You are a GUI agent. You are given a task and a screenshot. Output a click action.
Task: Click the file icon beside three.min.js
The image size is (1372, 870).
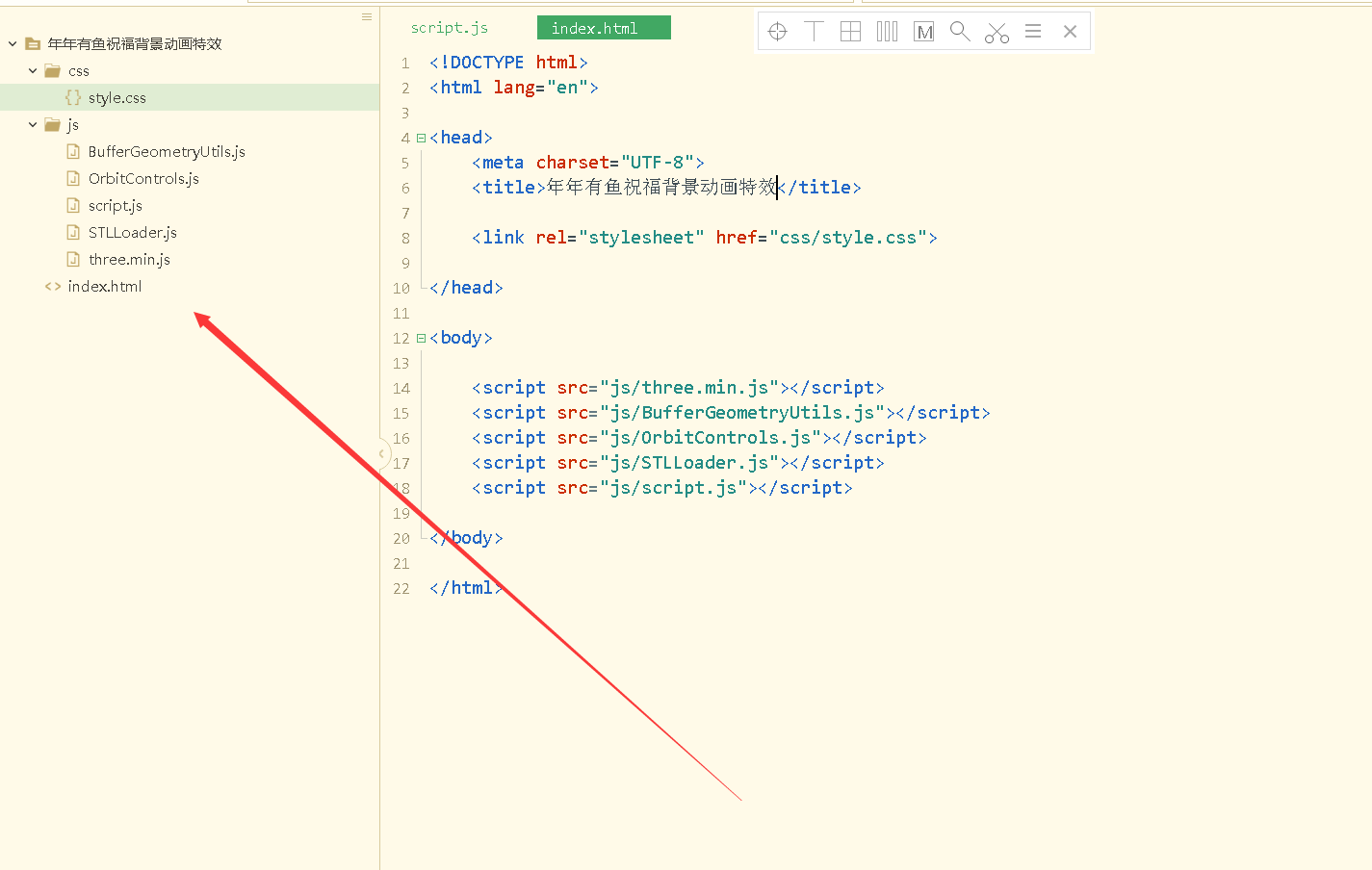click(73, 259)
